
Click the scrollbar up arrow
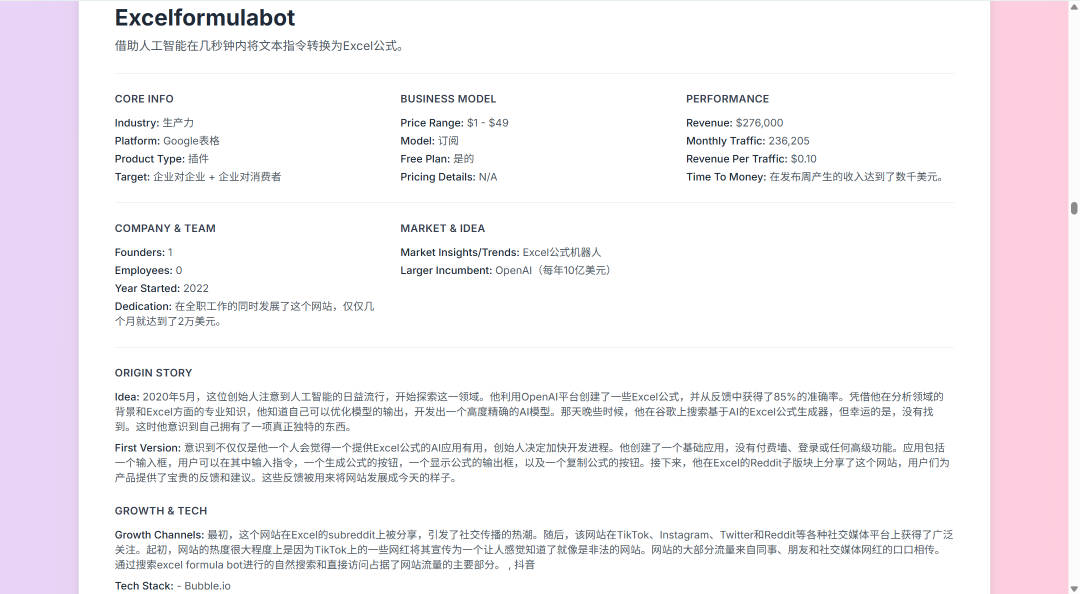(1074, 6)
